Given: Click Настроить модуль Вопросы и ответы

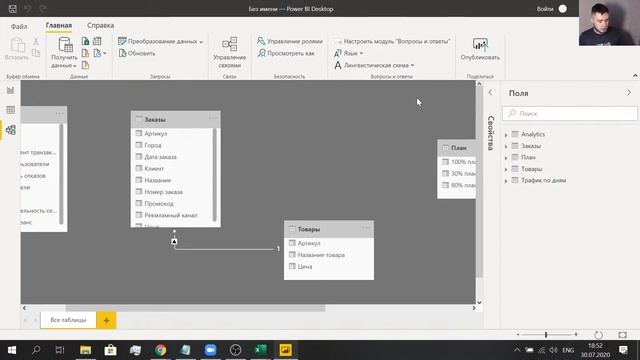Looking at the screenshot, I should pos(392,41).
